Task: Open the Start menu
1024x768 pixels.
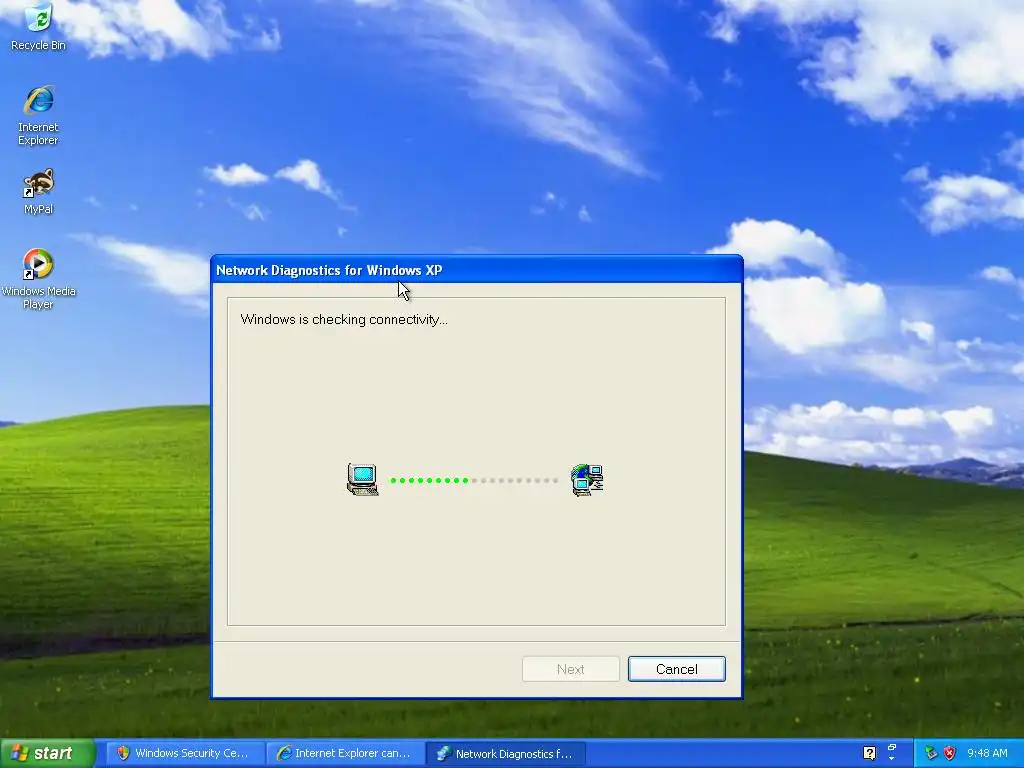Action: pyautogui.click(x=48, y=753)
